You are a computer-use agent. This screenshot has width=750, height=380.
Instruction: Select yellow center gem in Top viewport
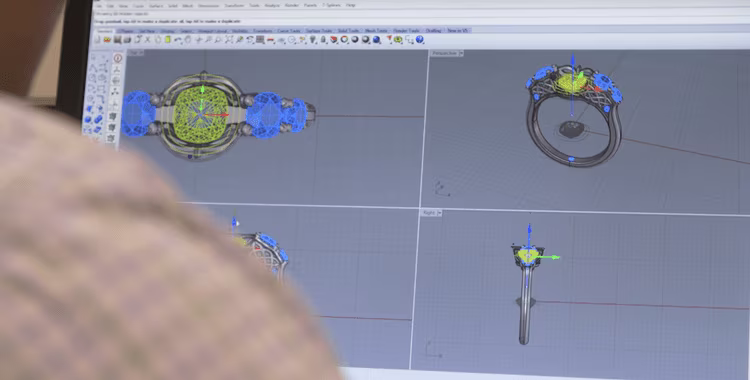tap(200, 115)
